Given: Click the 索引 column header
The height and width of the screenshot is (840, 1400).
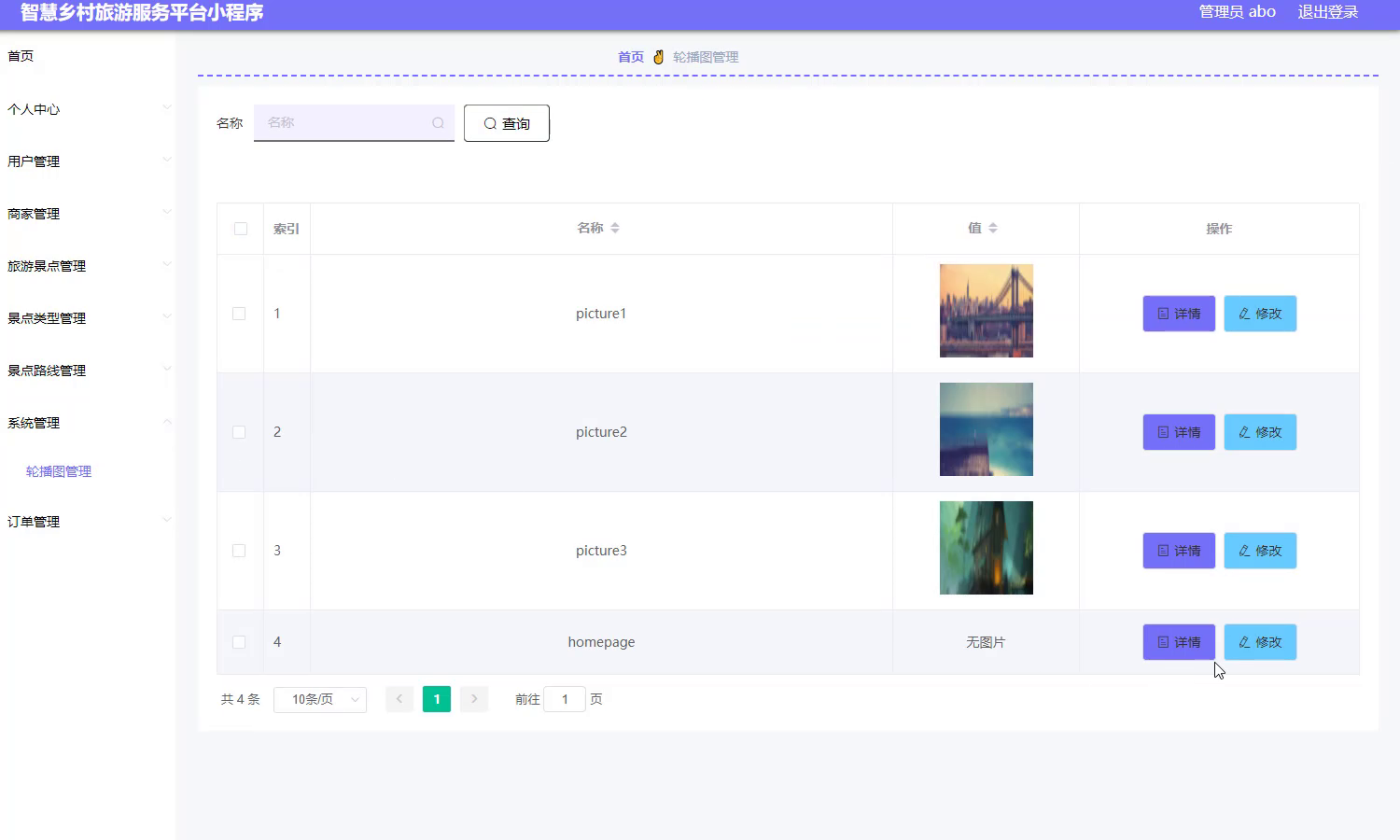Looking at the screenshot, I should pos(287,229).
